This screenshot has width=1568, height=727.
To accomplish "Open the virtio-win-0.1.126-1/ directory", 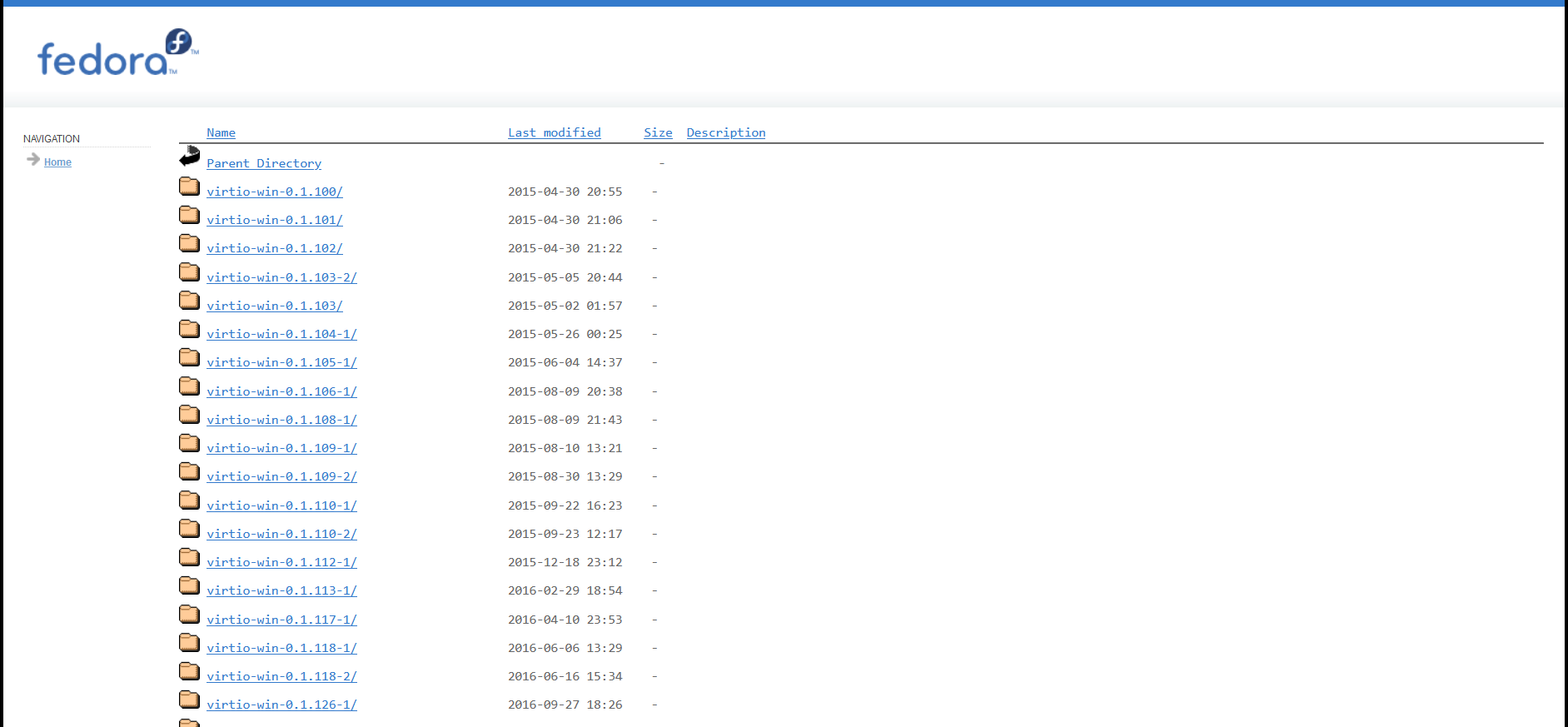I will [281, 705].
